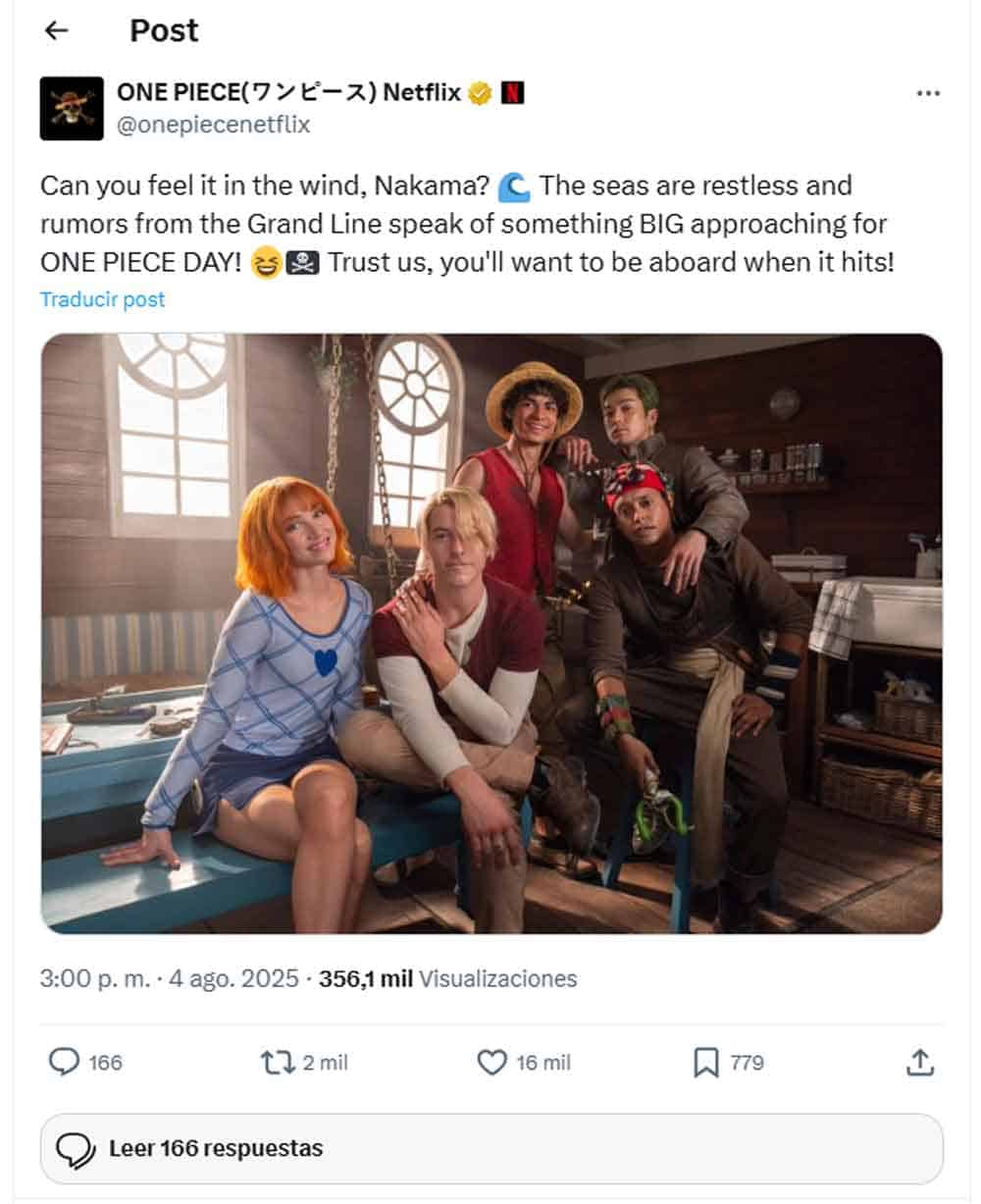Like the post with heart icon
The image size is (981, 1204).
tap(491, 1062)
